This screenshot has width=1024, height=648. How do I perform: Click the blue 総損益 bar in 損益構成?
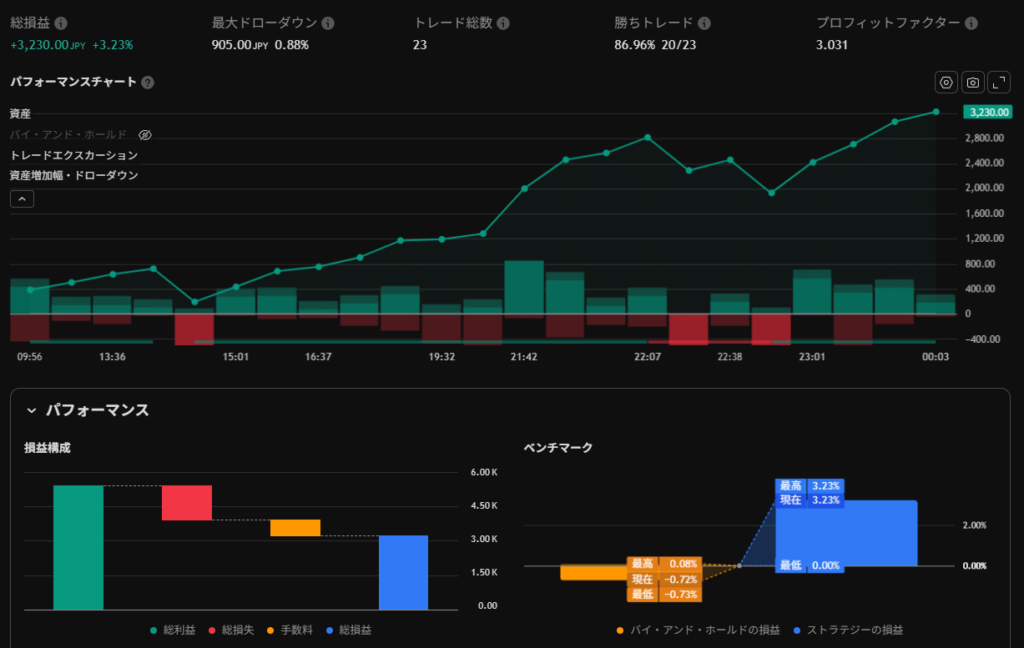pos(403,572)
